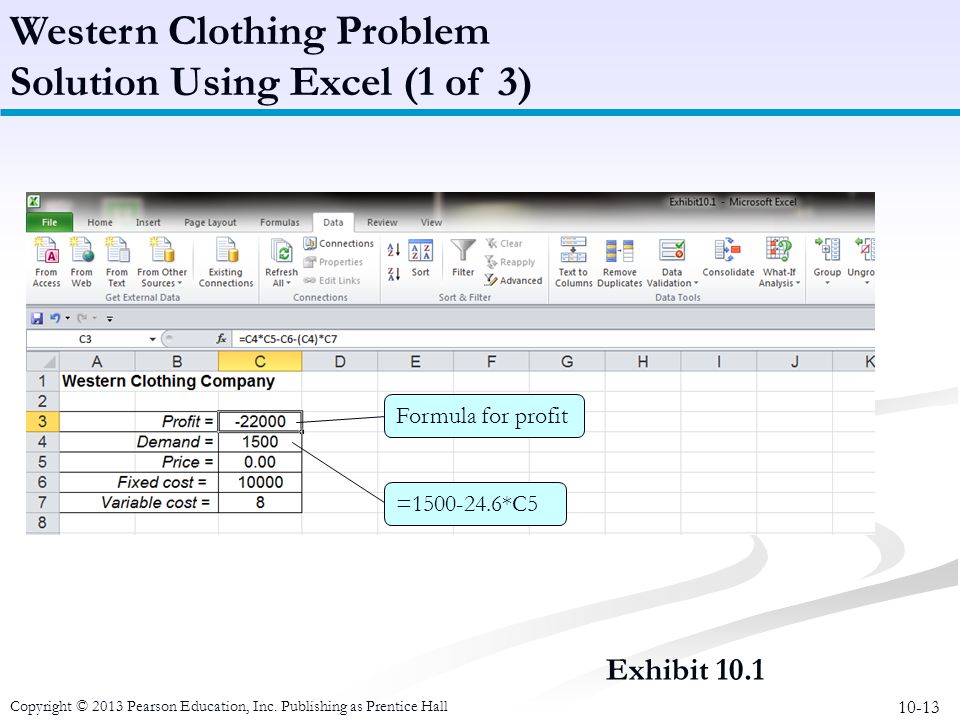The width and height of the screenshot is (960, 720).
Task: Expand the Undo history dropdown
Action: click(x=67, y=318)
